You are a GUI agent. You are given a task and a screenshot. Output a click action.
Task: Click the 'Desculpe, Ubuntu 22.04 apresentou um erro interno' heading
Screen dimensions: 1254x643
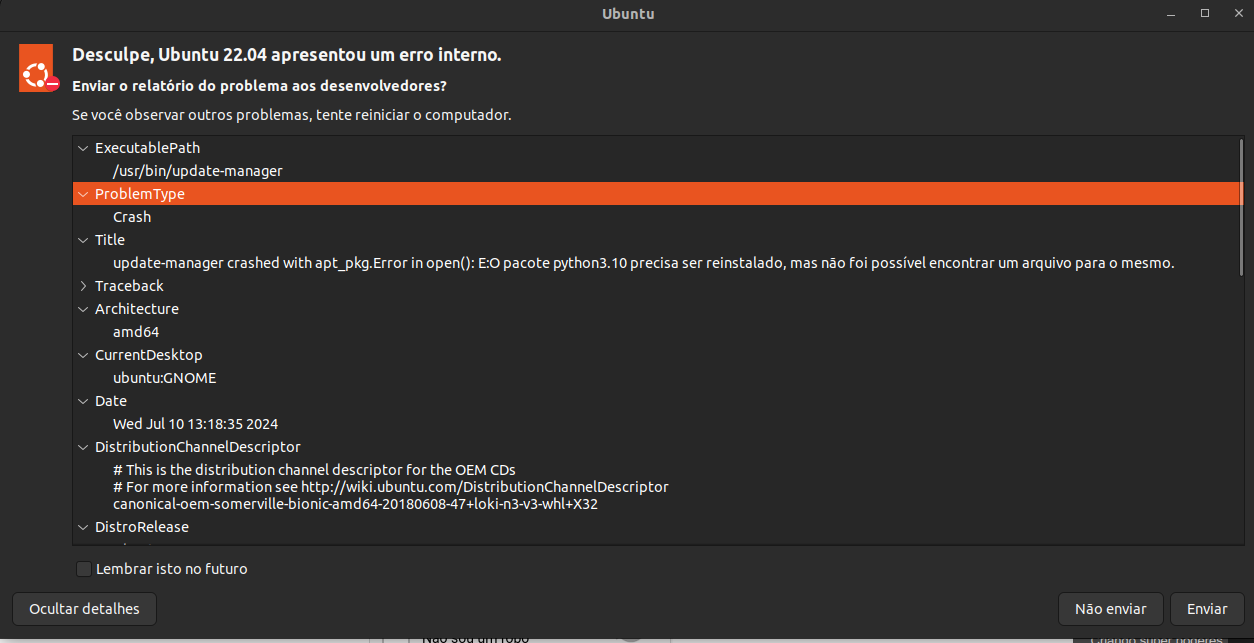point(287,55)
